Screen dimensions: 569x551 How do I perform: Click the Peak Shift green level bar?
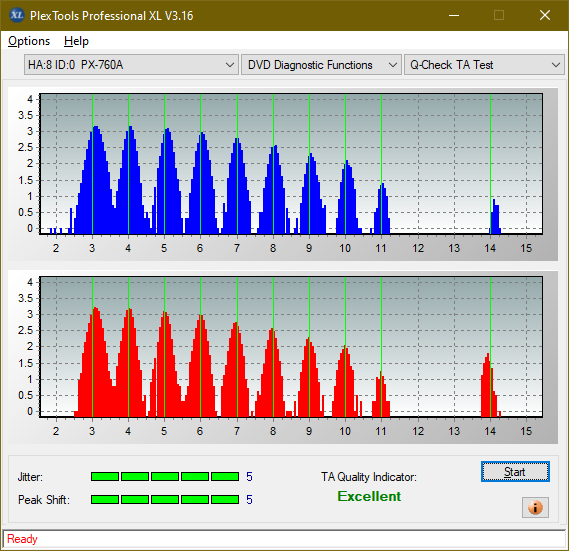tap(165, 499)
